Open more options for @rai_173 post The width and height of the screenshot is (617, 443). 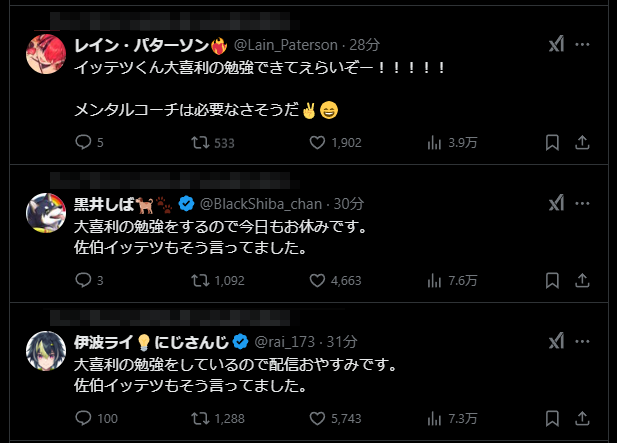pos(583,342)
